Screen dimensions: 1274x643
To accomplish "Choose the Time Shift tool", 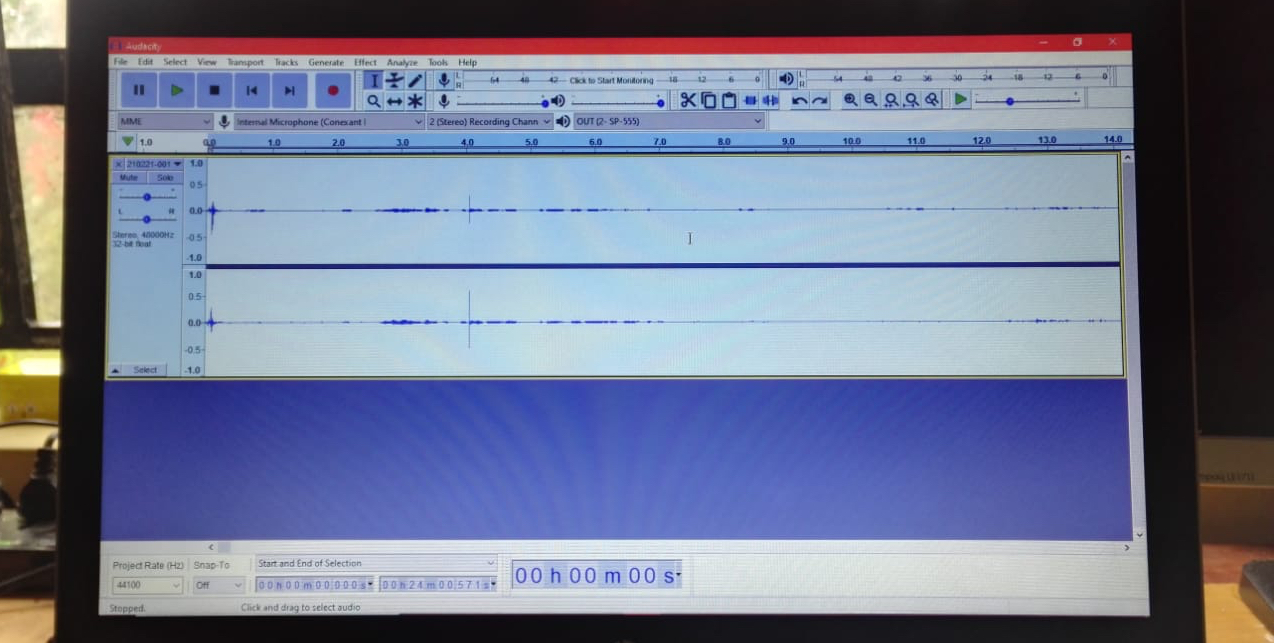I will 395,101.
